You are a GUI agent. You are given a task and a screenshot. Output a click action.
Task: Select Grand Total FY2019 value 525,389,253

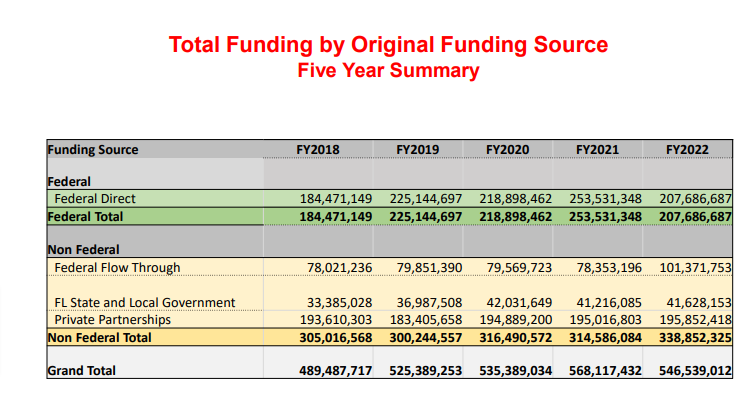click(426, 371)
